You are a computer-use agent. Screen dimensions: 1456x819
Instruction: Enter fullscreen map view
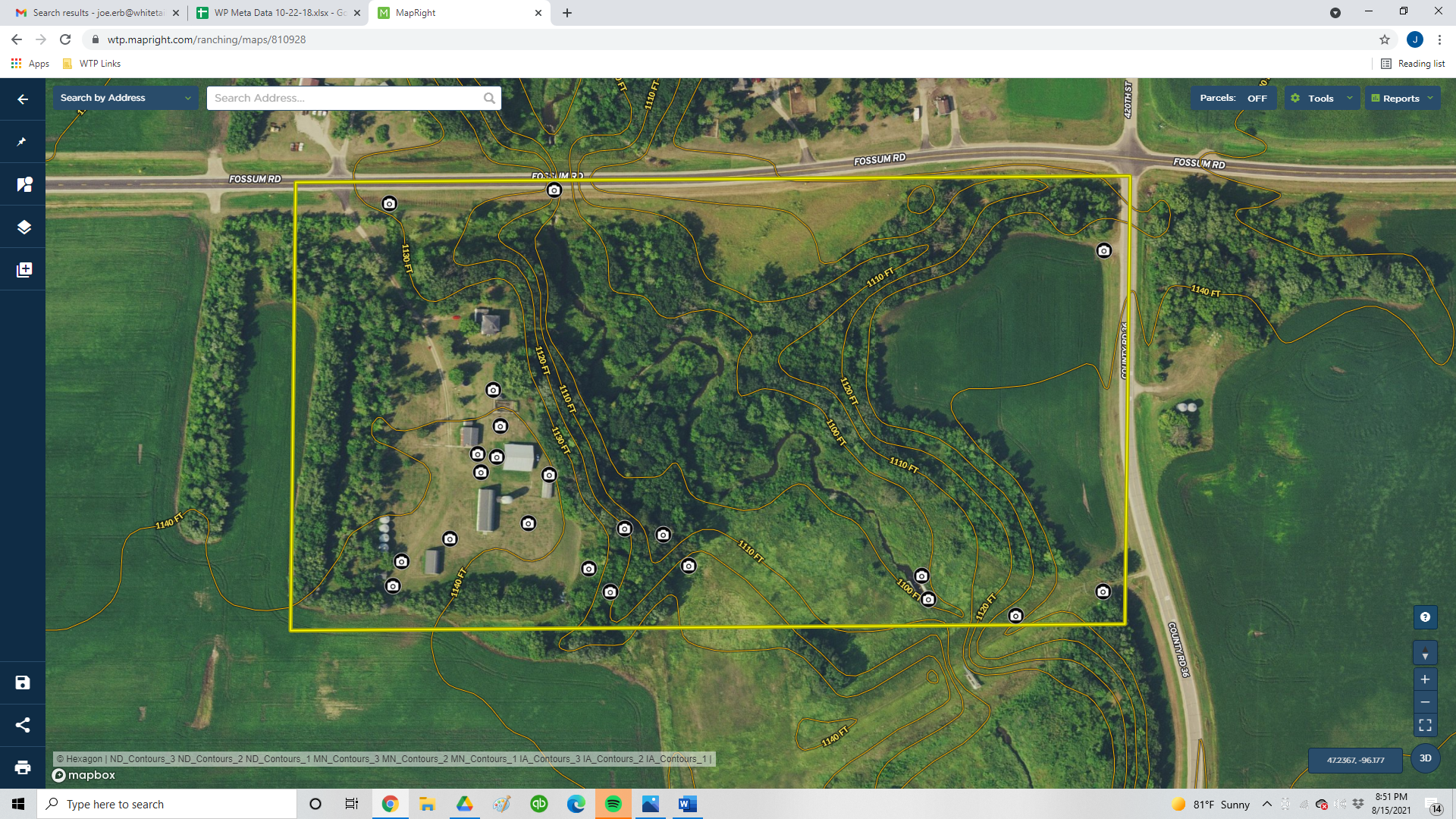pos(1425,725)
